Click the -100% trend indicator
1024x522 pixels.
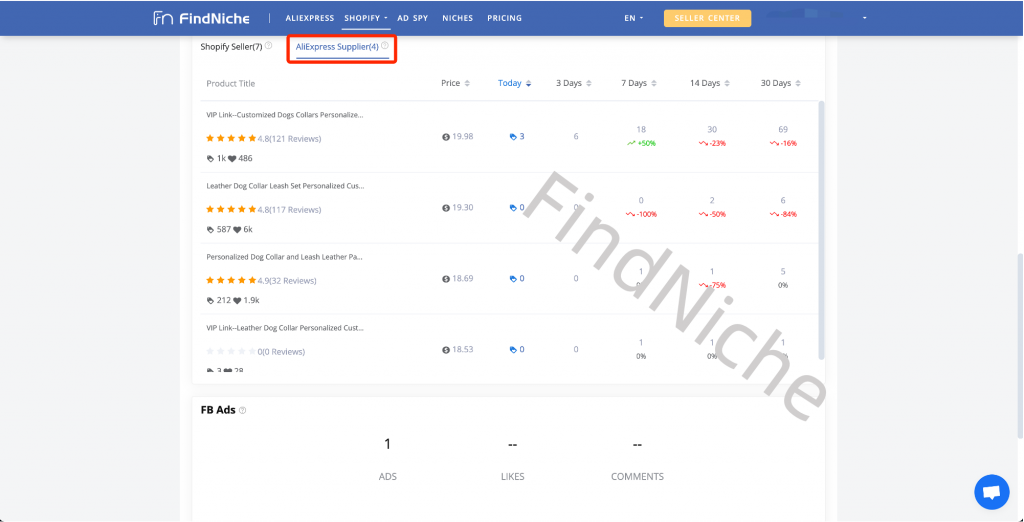[641, 214]
